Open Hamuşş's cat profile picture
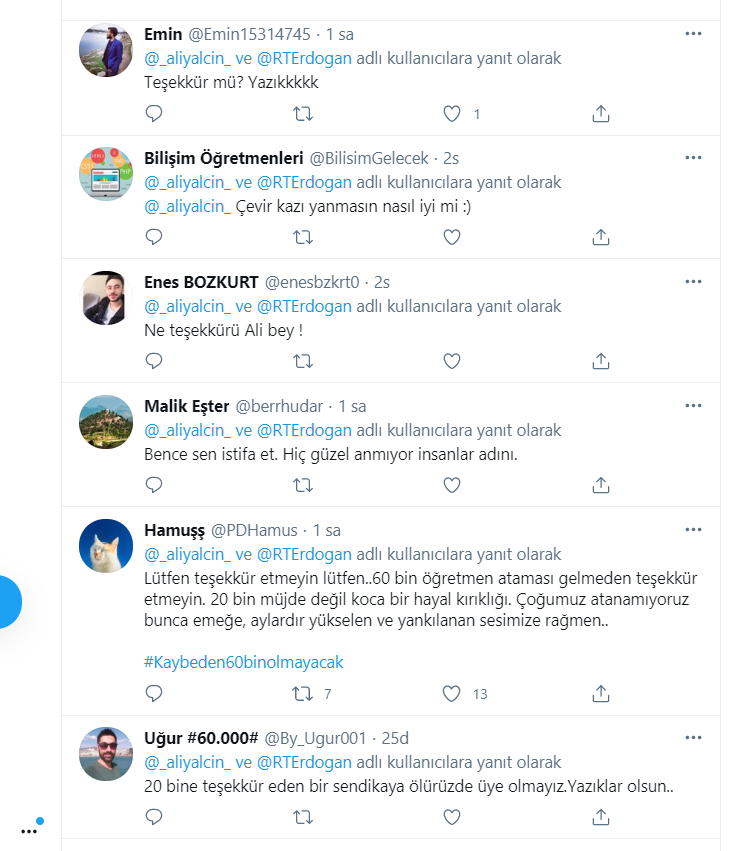The image size is (747, 851). (106, 546)
